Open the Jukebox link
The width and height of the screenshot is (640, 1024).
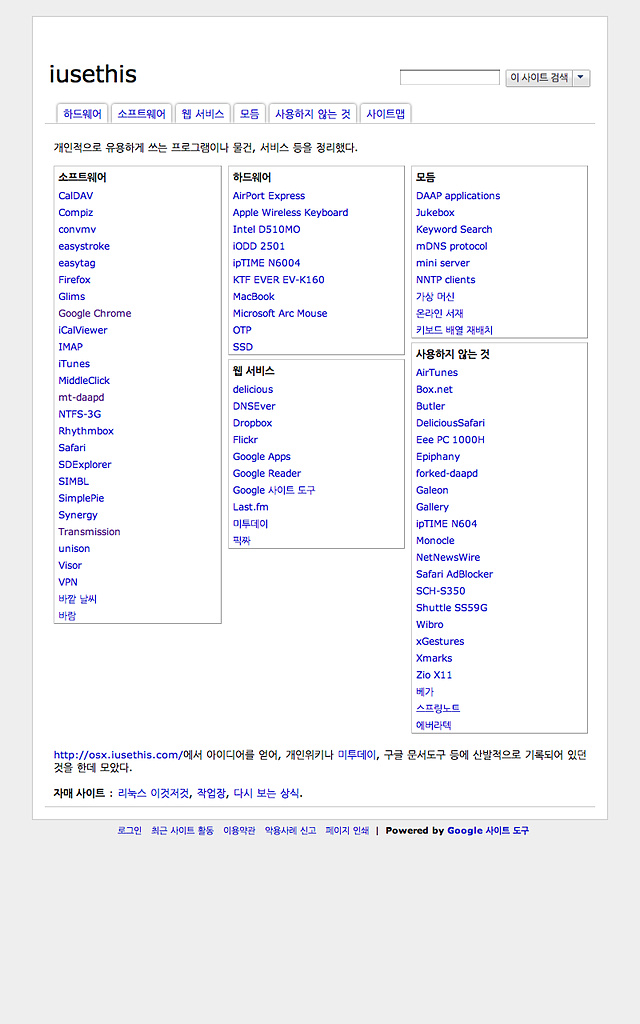click(x=435, y=213)
